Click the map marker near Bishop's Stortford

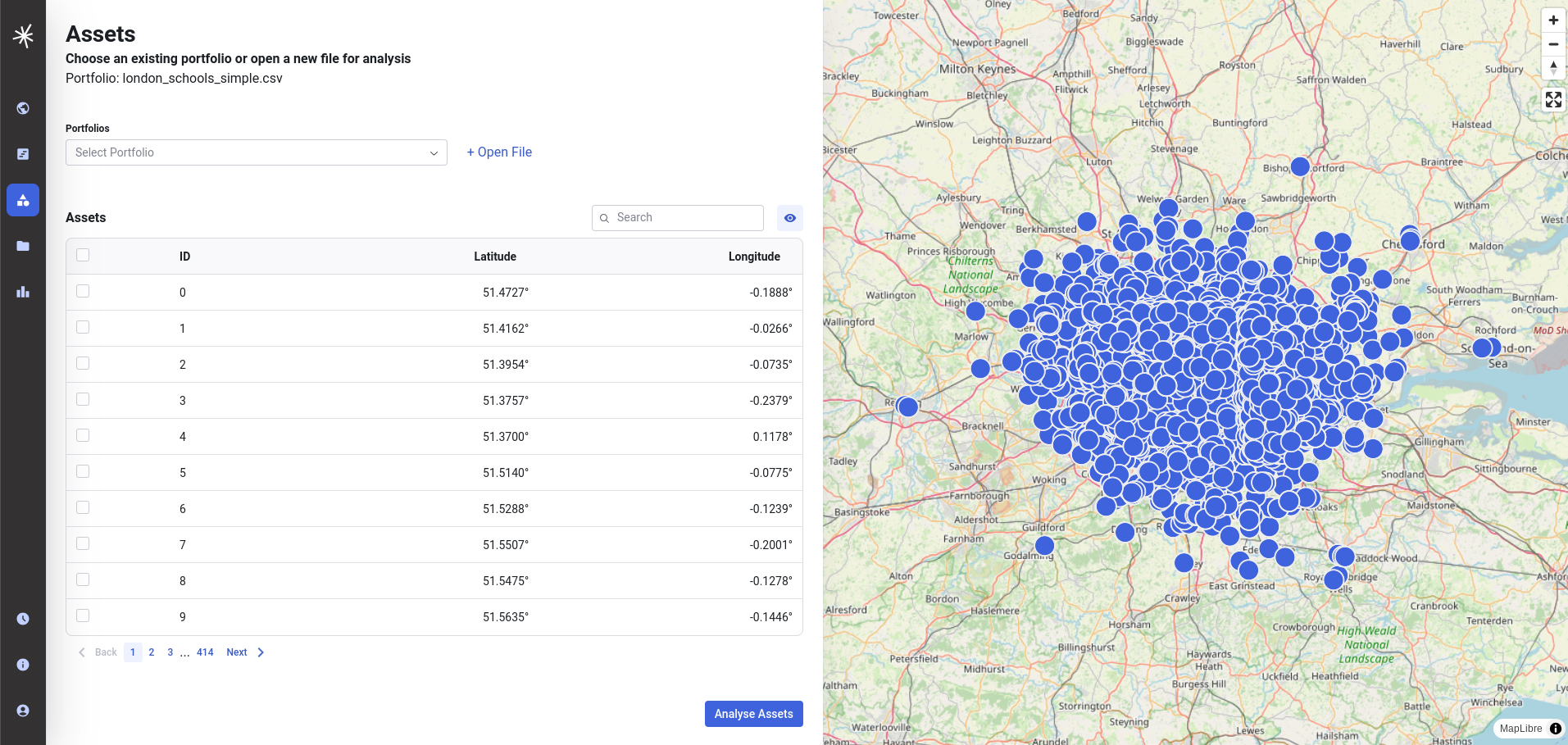pos(1300,166)
